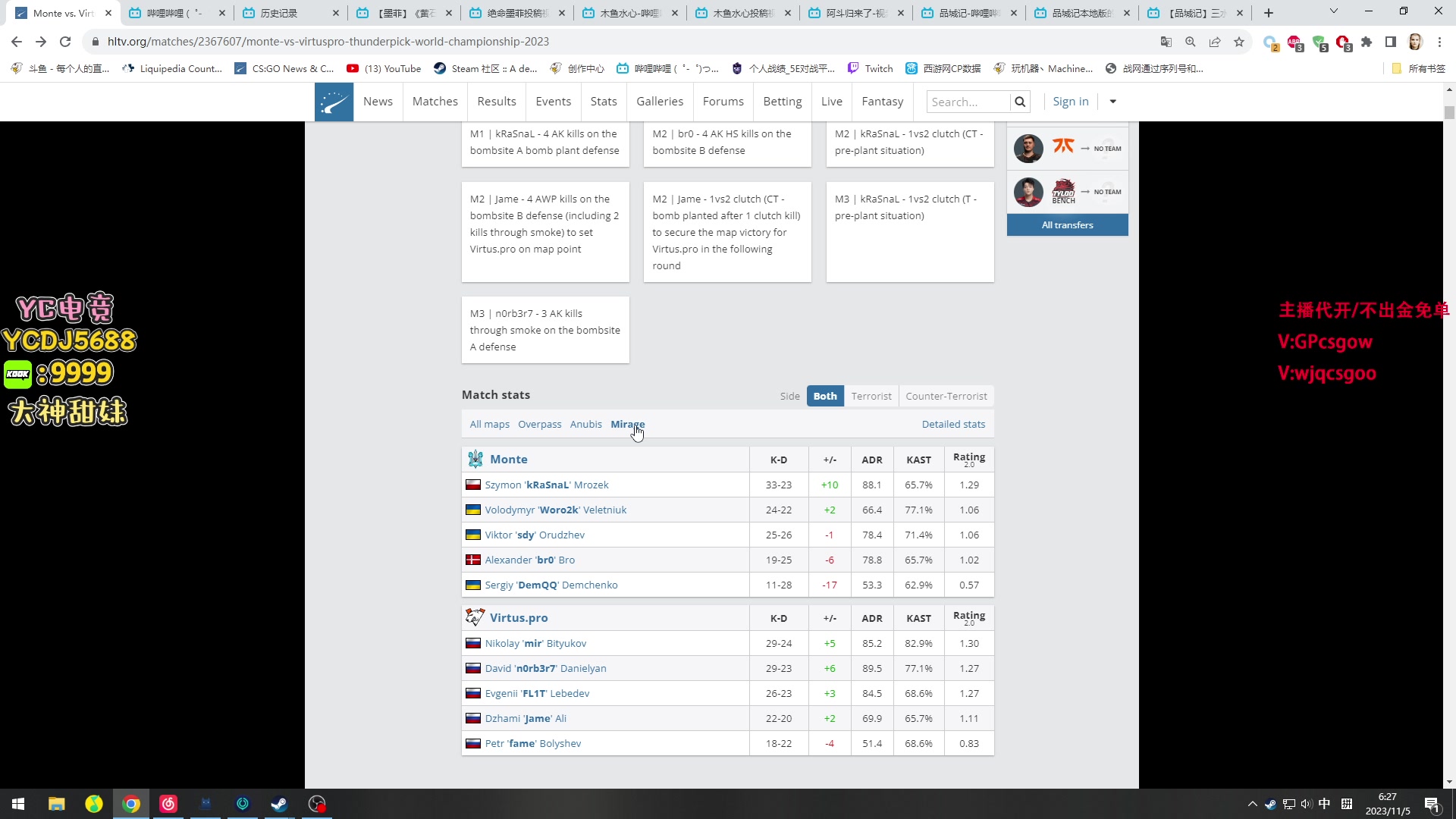
Task: Click the Virtus.pro team logo
Action: pyautogui.click(x=475, y=617)
